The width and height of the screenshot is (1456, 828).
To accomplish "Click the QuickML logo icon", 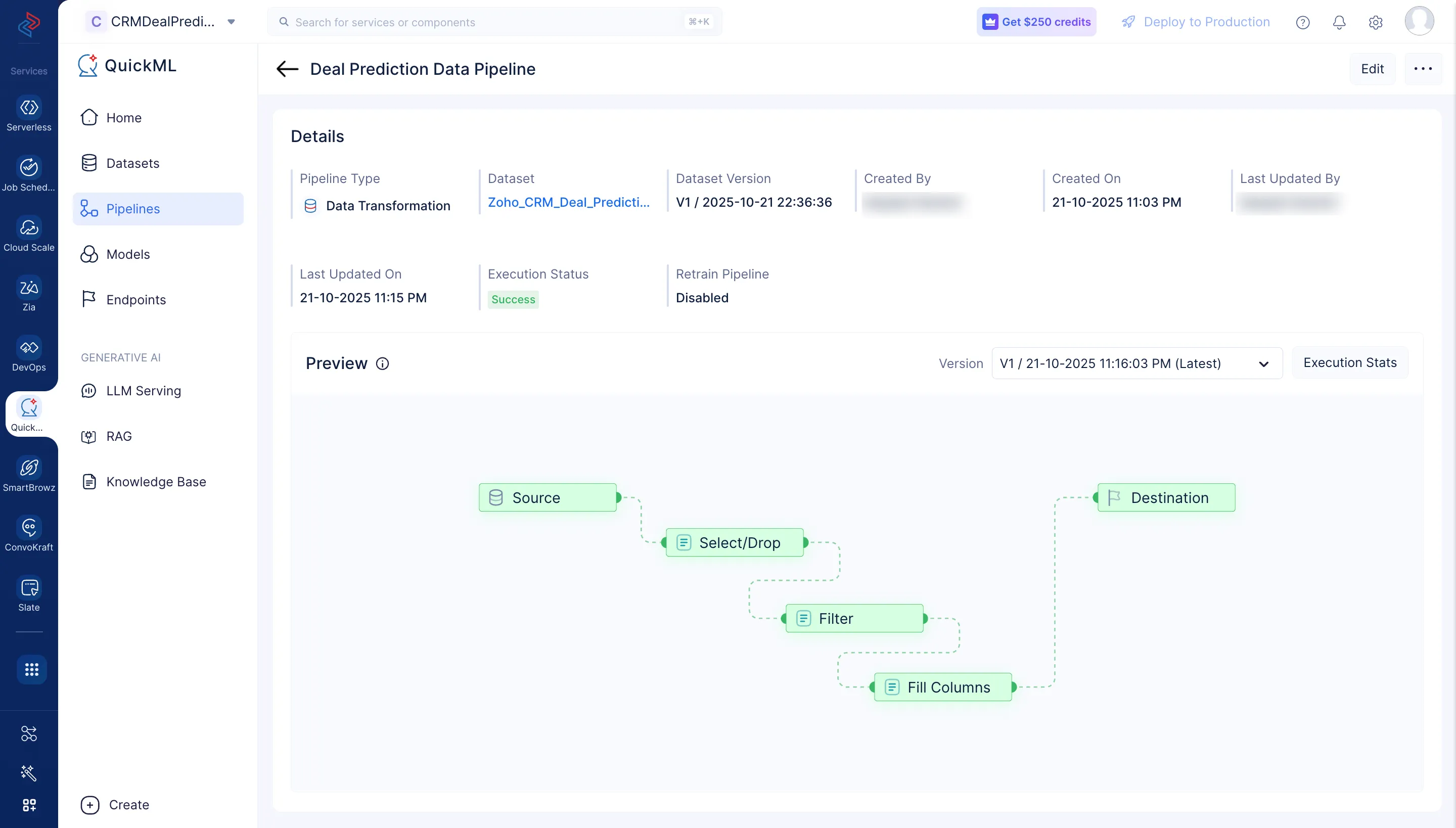I will coord(88,65).
